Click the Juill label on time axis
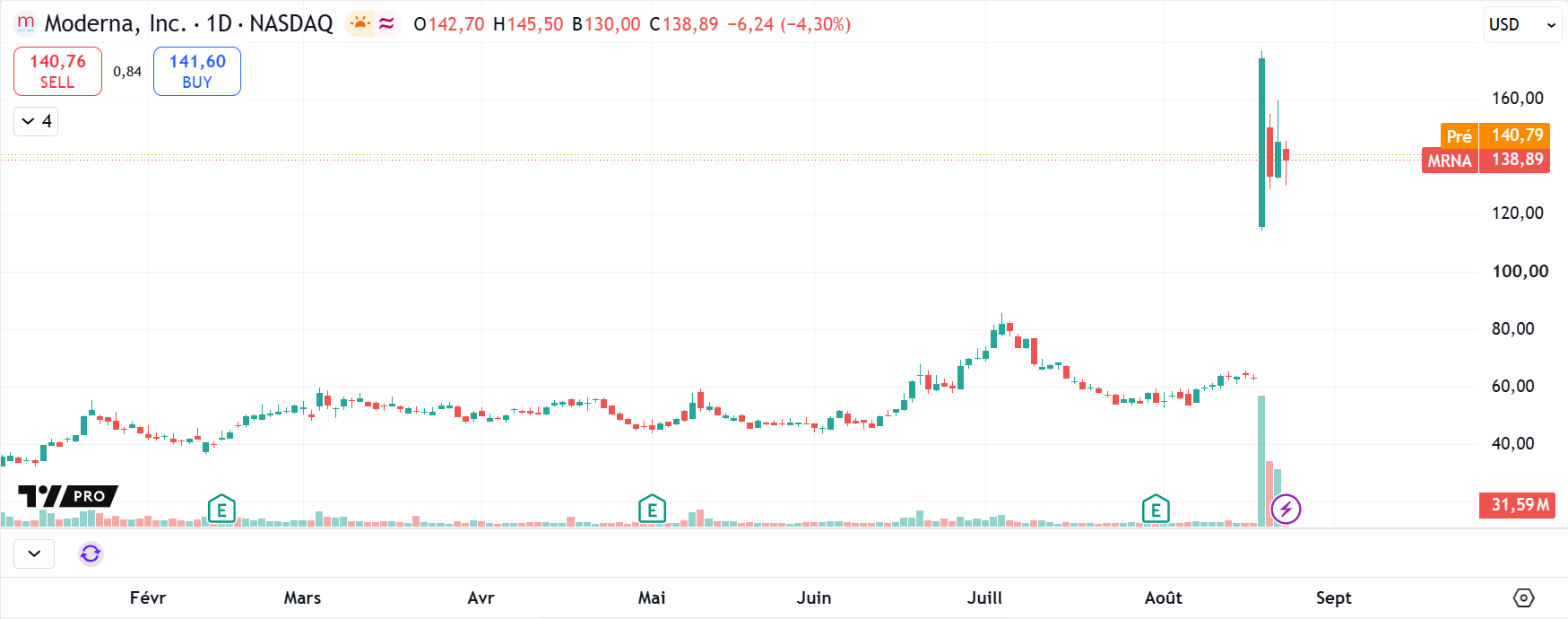The image size is (1568, 619). (x=984, y=597)
